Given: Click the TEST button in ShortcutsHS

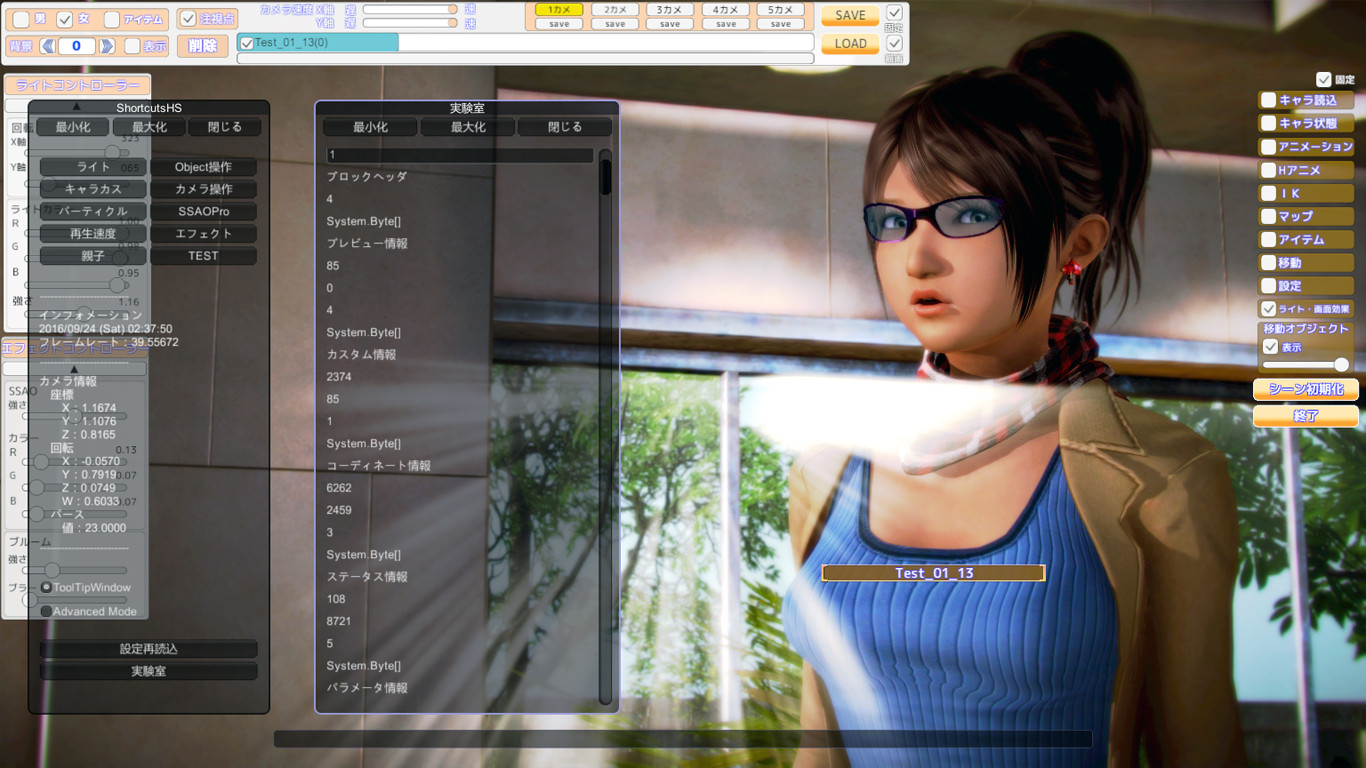Looking at the screenshot, I should click(203, 255).
